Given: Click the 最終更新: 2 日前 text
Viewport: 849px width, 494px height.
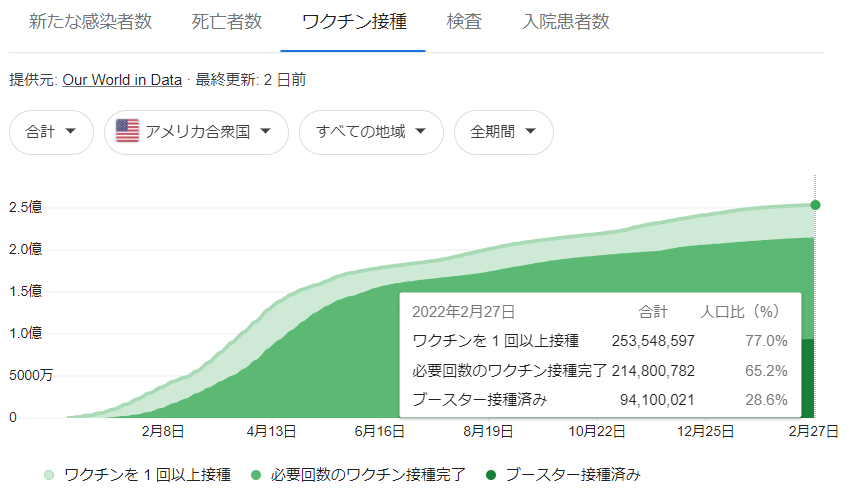Looking at the screenshot, I should (251, 80).
